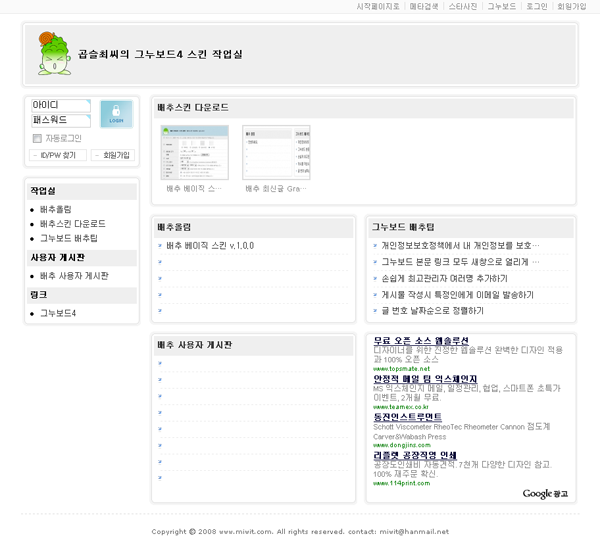Click arrow icon beside 글 번호 날짜순 tip

tap(375, 311)
